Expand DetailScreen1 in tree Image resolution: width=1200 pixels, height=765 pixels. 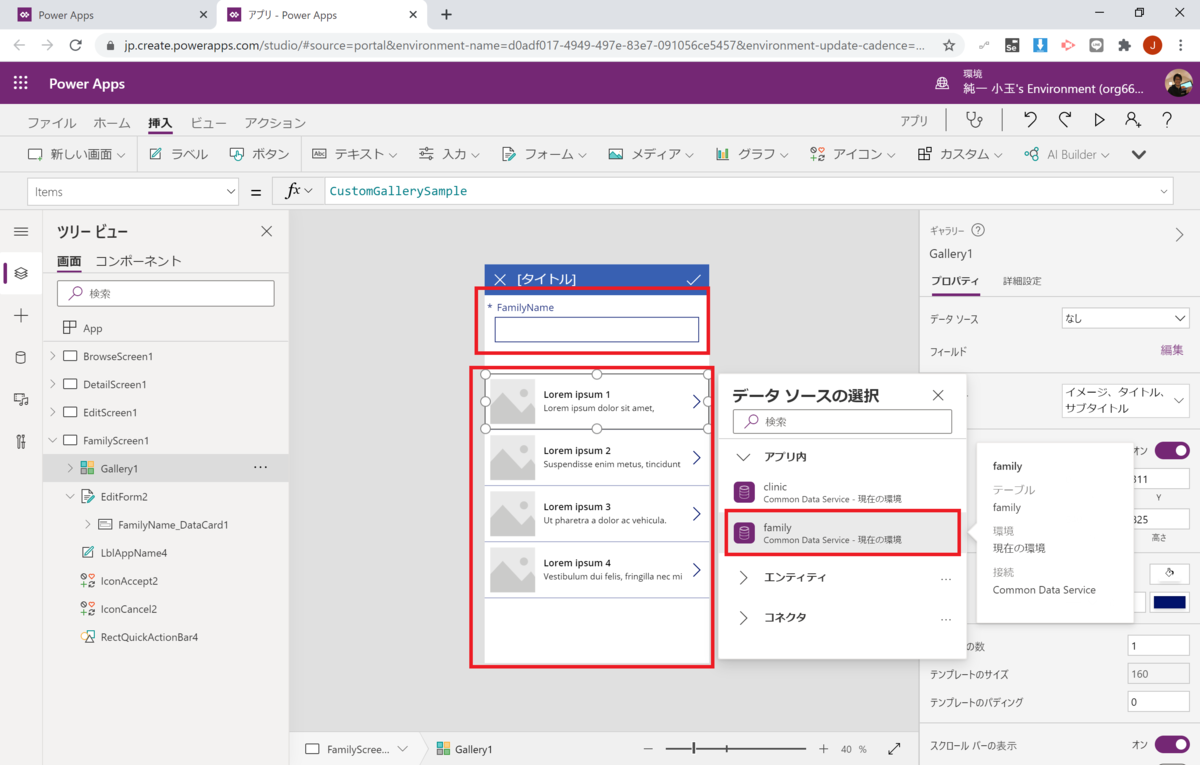[52, 384]
